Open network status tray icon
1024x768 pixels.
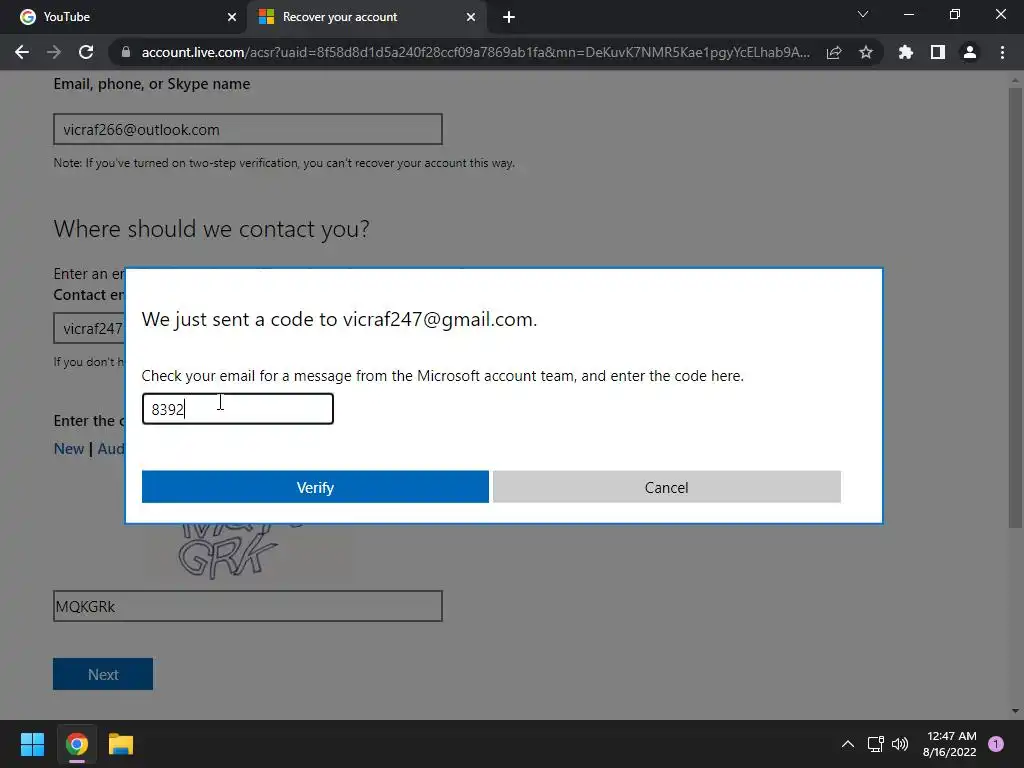coord(875,744)
